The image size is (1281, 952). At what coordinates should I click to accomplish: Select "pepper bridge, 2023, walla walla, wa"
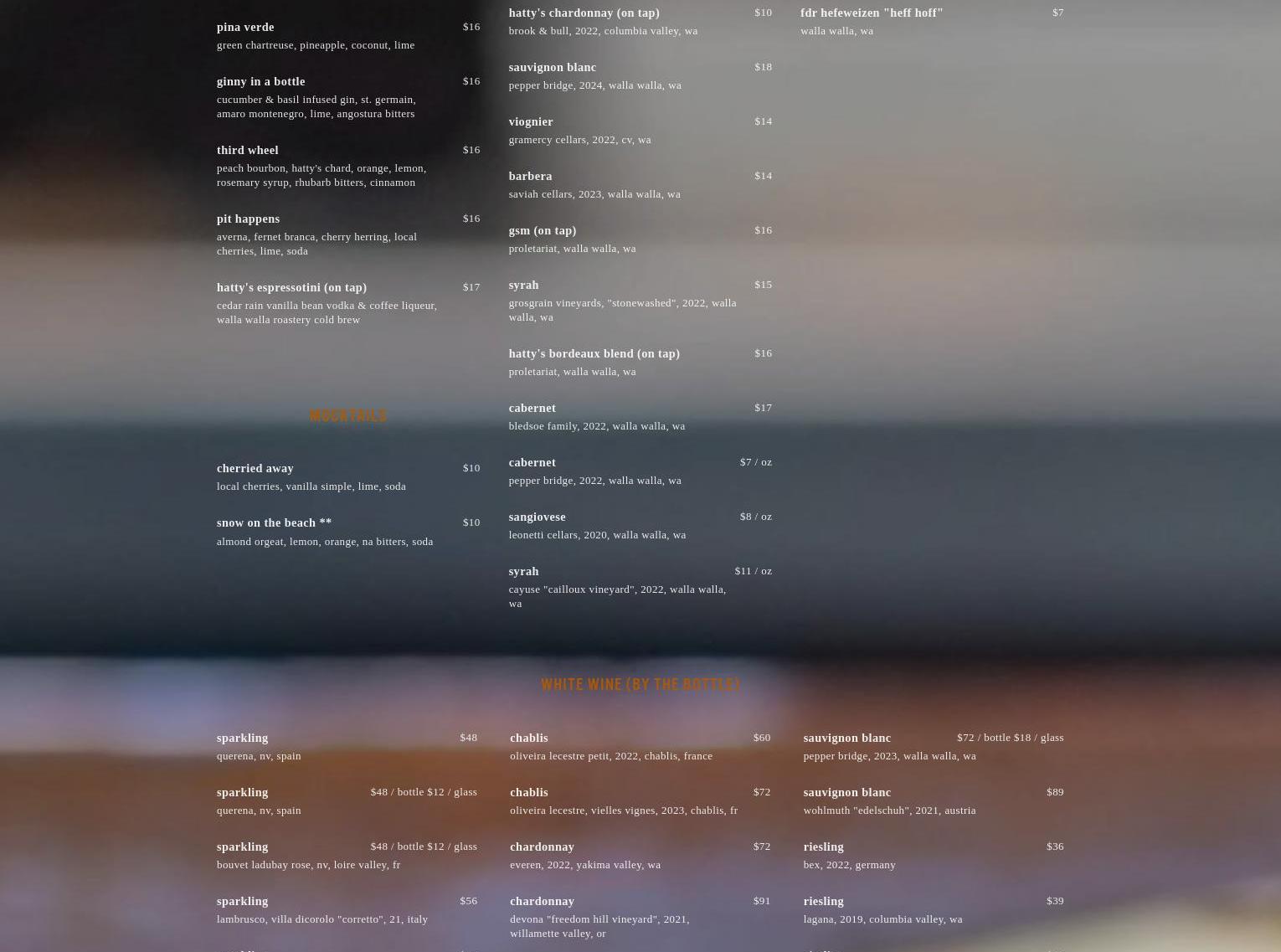click(x=889, y=756)
